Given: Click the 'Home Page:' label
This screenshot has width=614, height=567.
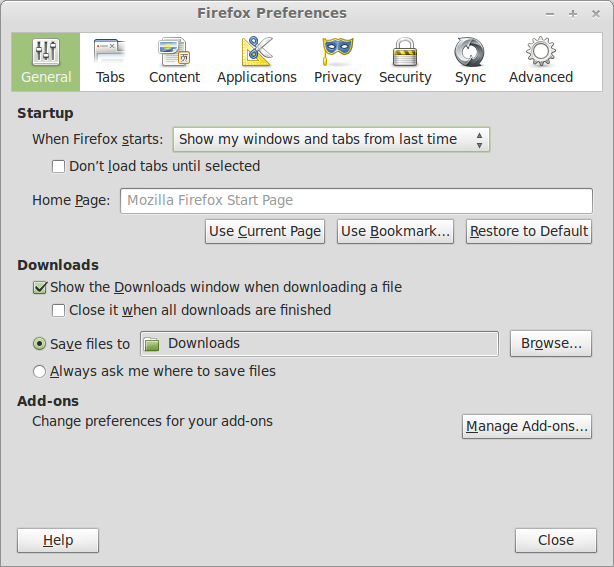Looking at the screenshot, I should point(71,200).
